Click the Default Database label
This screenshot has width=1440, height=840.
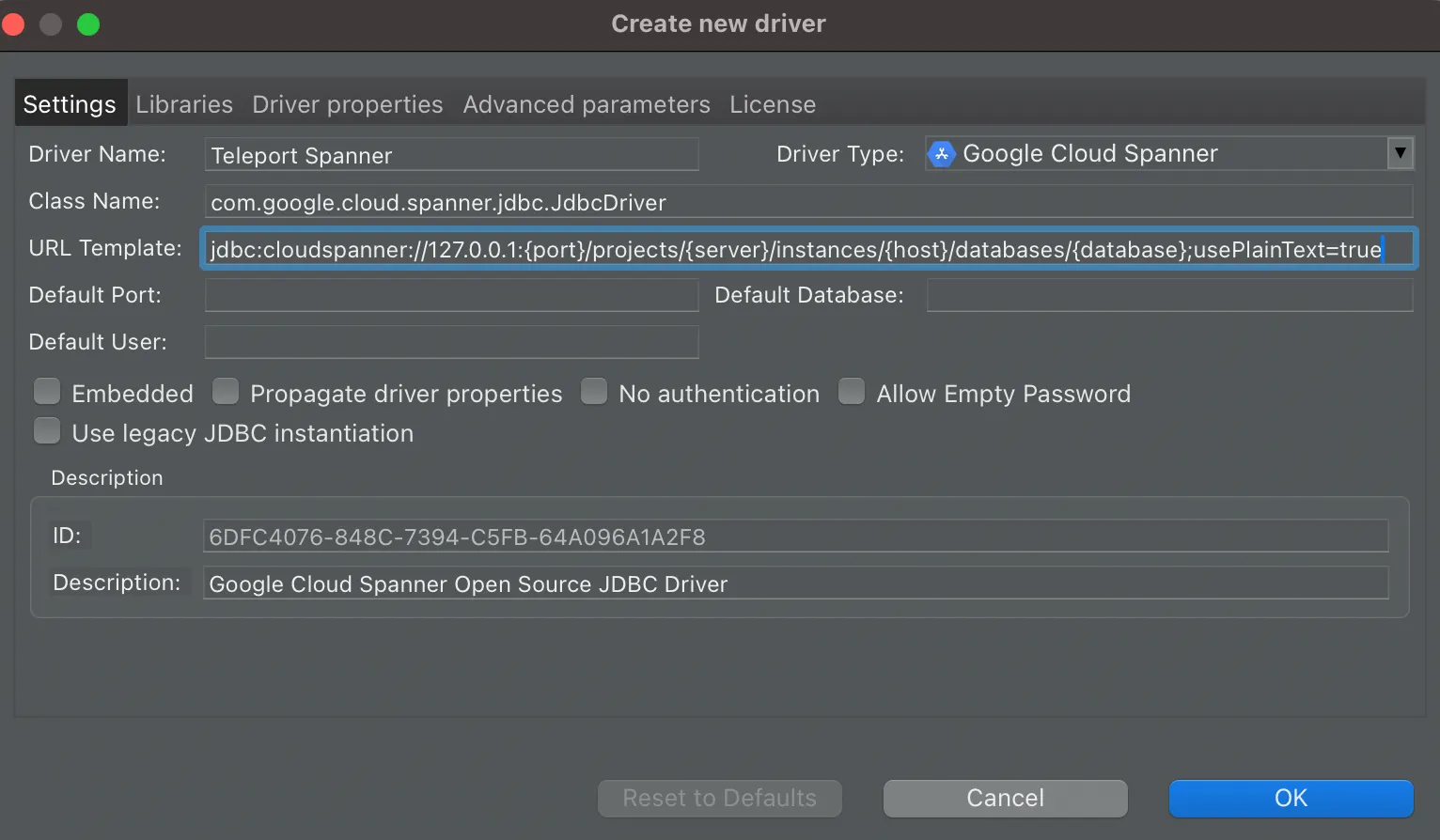809,295
